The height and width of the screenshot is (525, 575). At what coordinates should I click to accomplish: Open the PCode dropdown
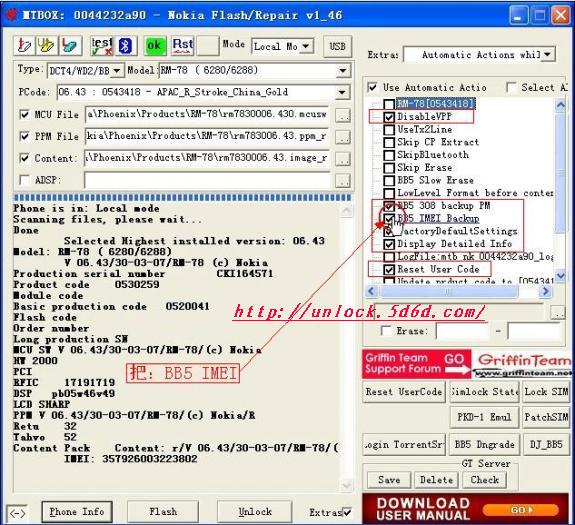[342, 92]
